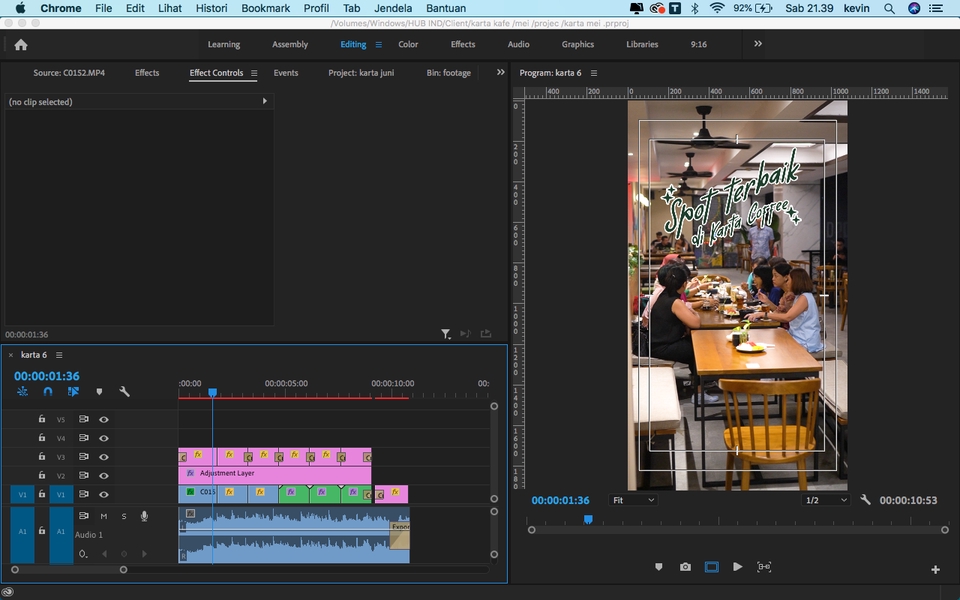This screenshot has height=600, width=960.
Task: Click the comparison view button
Action: coord(764,567)
